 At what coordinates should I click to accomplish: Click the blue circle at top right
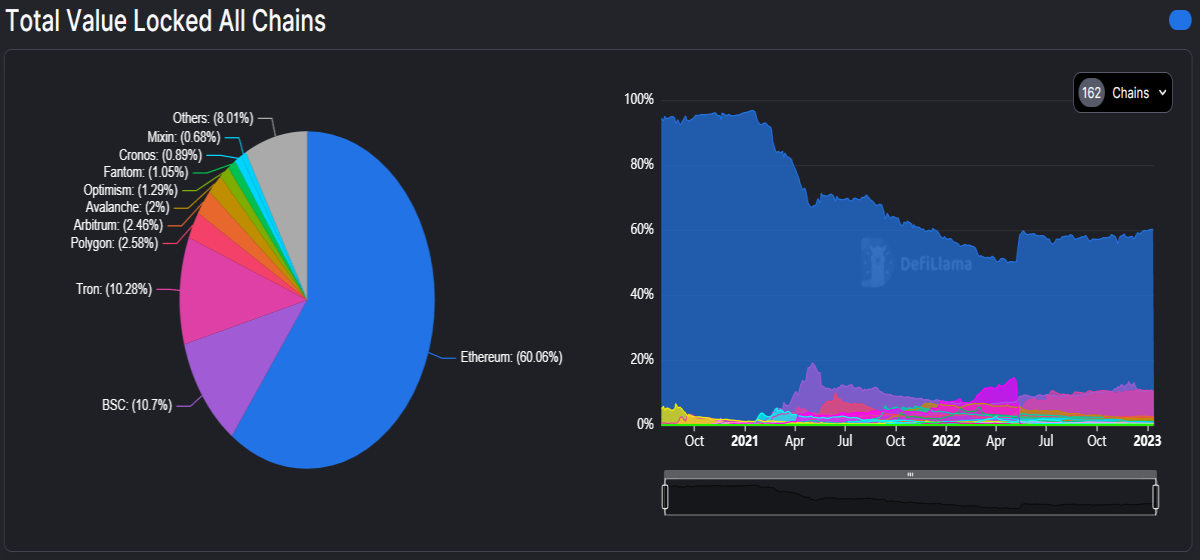click(1180, 21)
